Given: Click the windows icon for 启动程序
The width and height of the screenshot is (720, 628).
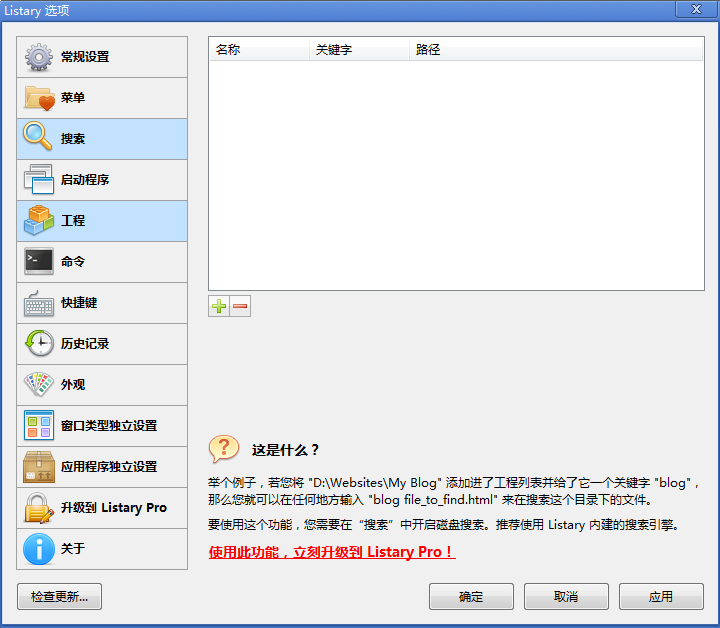Looking at the screenshot, I should pos(39,180).
